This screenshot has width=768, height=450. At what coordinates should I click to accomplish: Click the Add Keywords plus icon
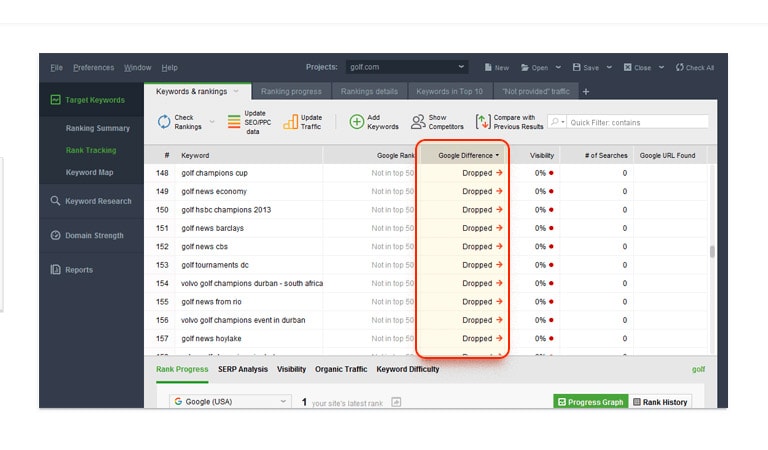coord(357,121)
